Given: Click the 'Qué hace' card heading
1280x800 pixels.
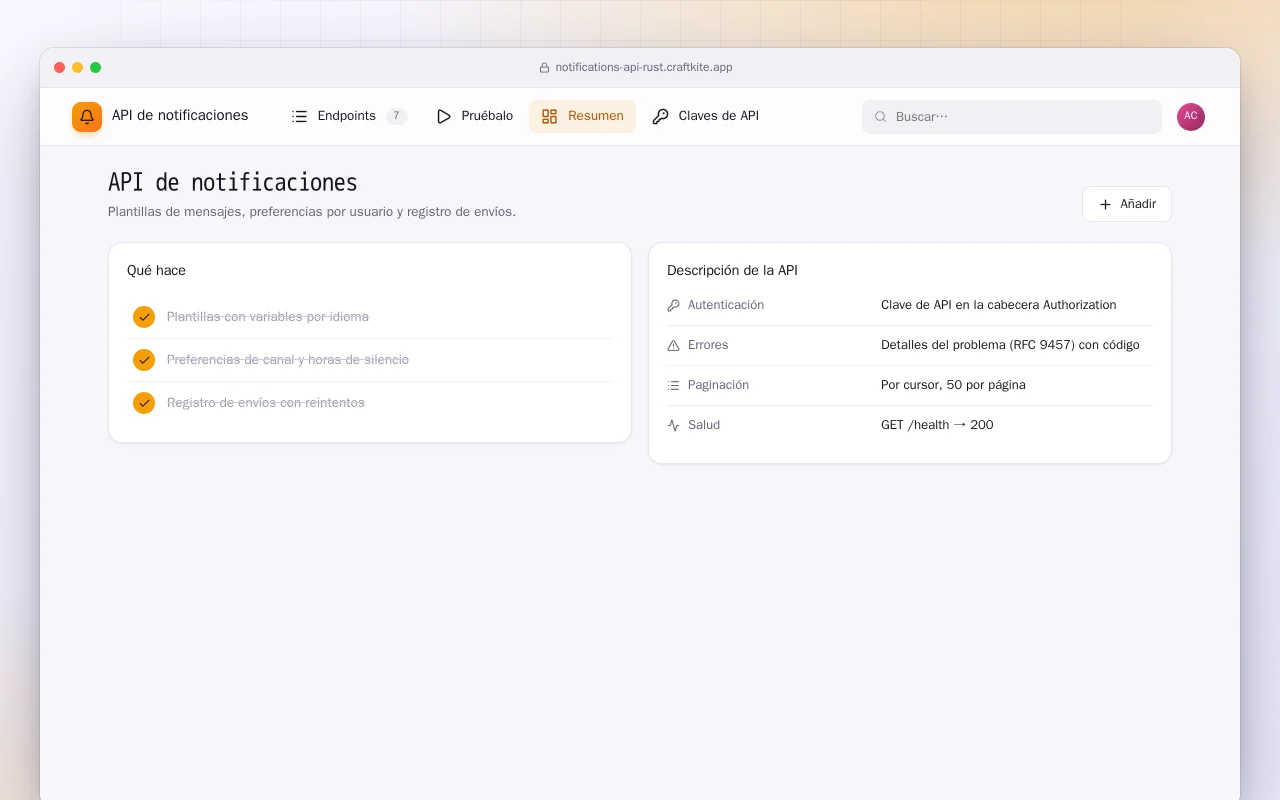Looking at the screenshot, I should point(156,270).
